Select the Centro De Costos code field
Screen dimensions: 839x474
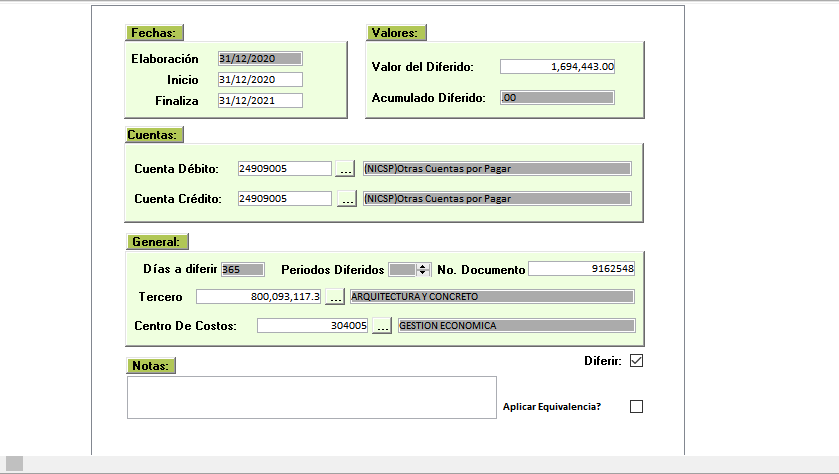(313, 326)
